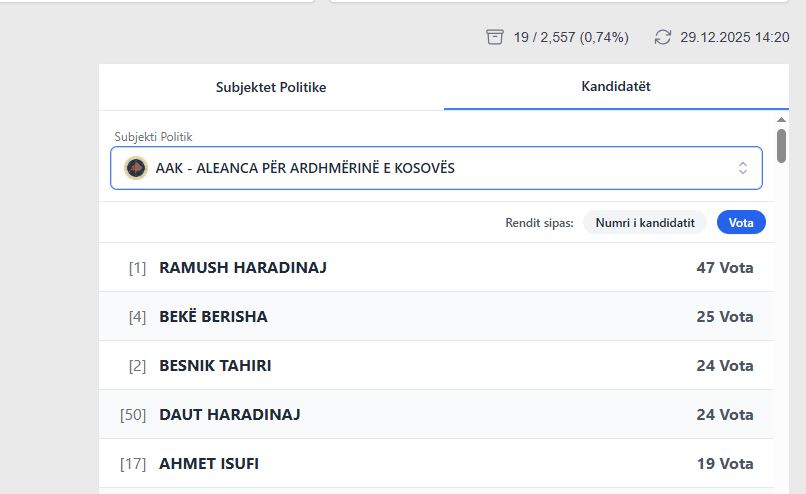Click the AAK party logo icon
The image size is (806, 494).
click(136, 168)
